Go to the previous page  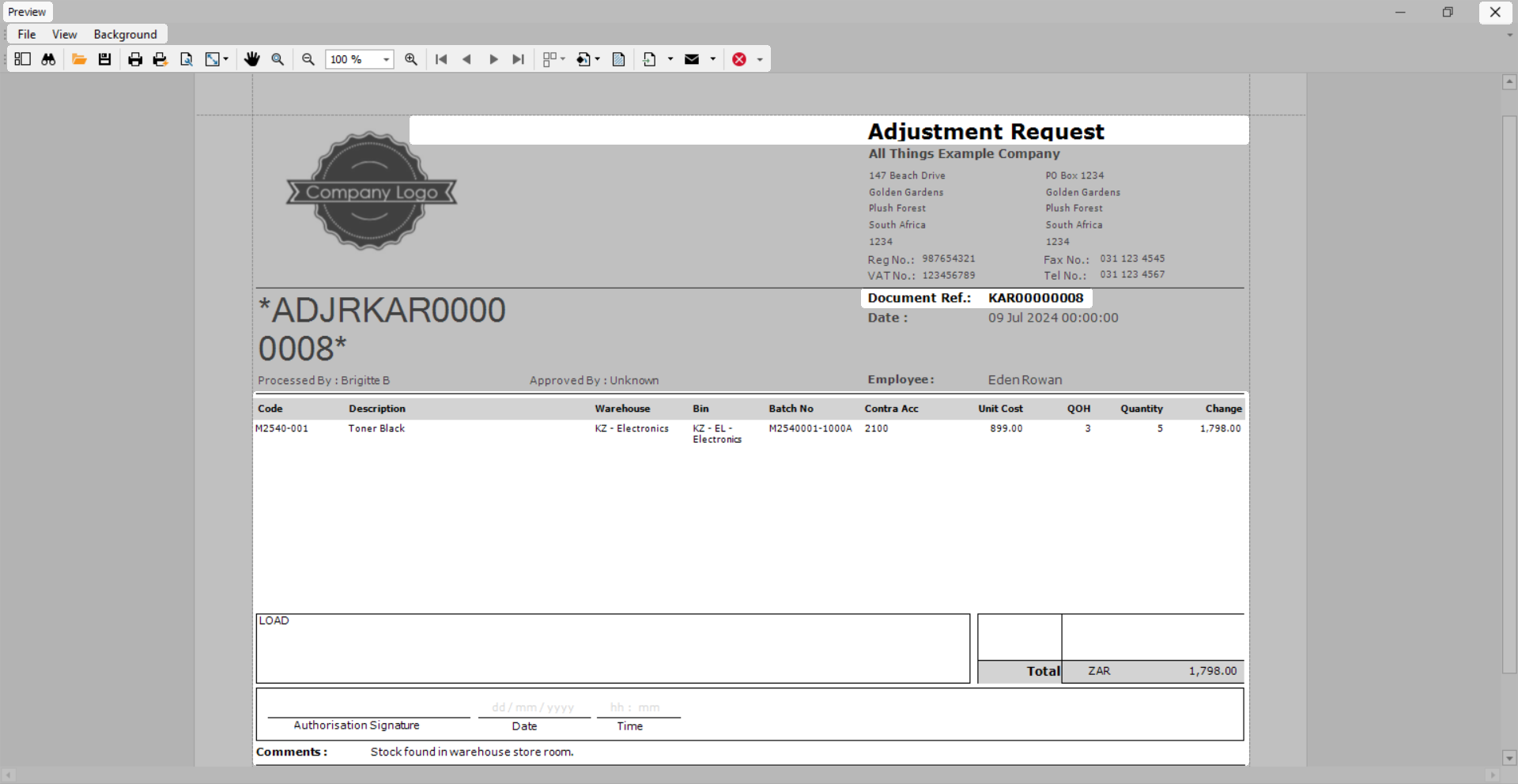coord(466,59)
